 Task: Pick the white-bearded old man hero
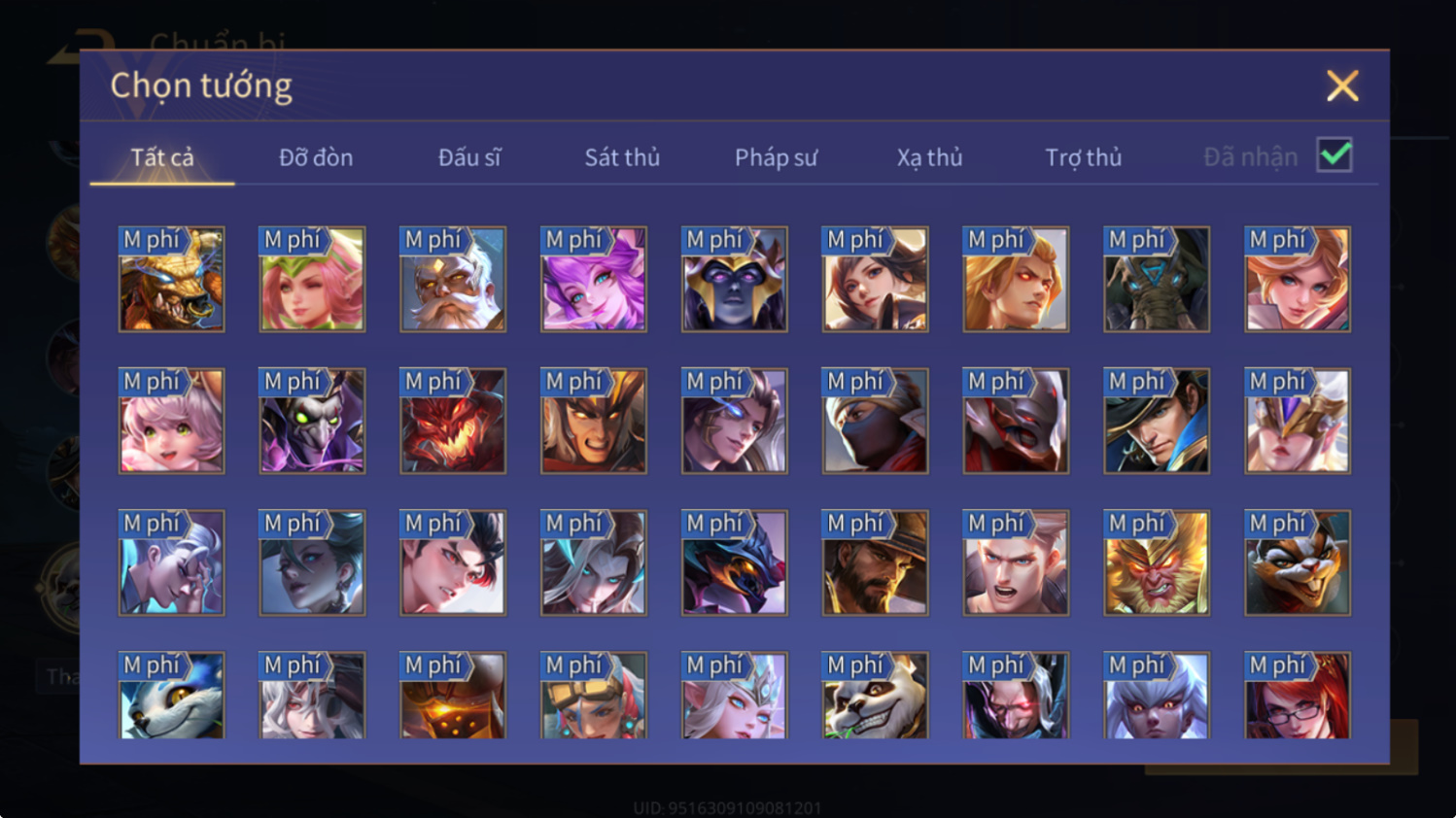tap(453, 280)
